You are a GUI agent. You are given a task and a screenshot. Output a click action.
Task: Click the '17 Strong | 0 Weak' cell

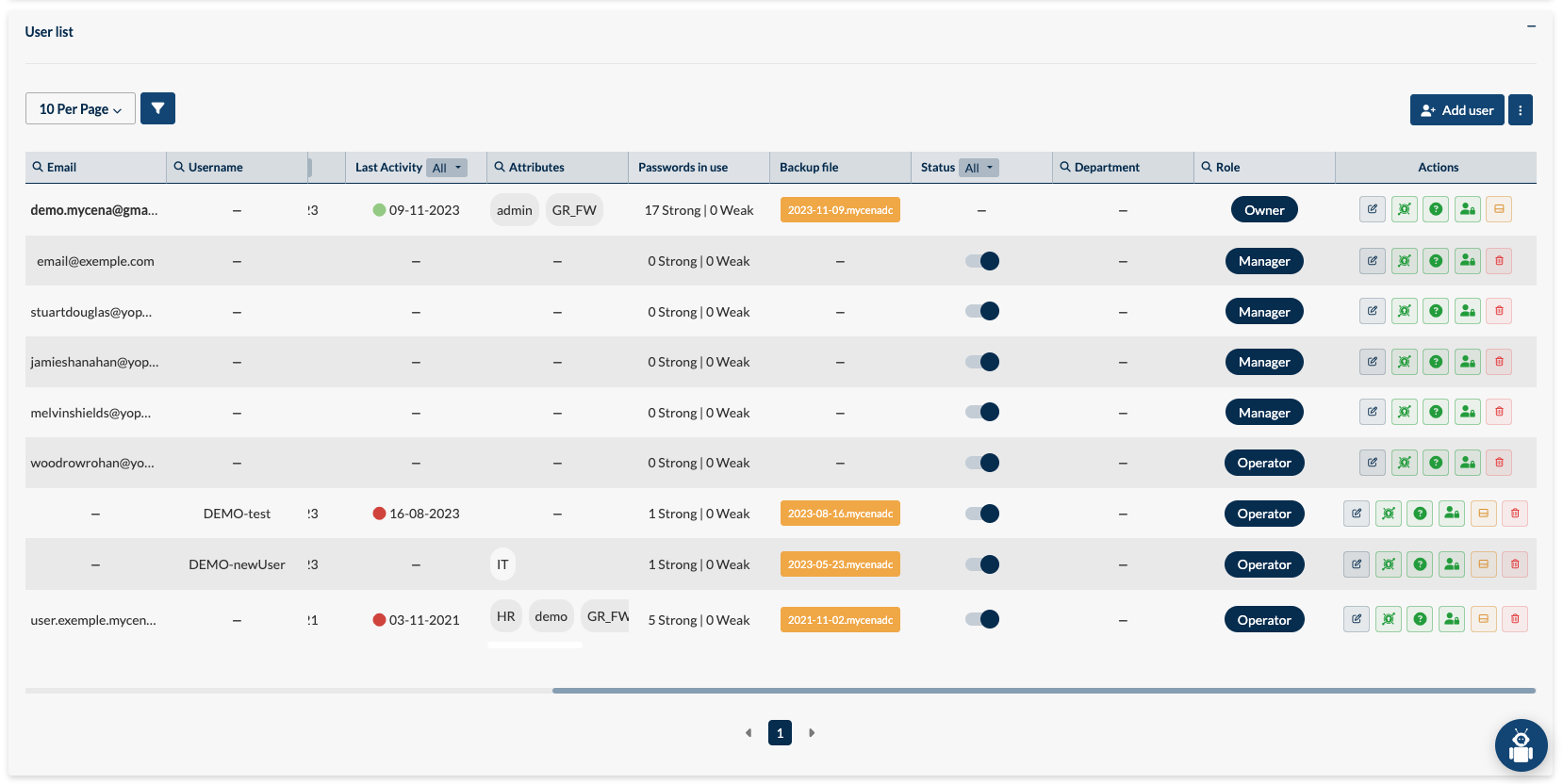point(699,210)
